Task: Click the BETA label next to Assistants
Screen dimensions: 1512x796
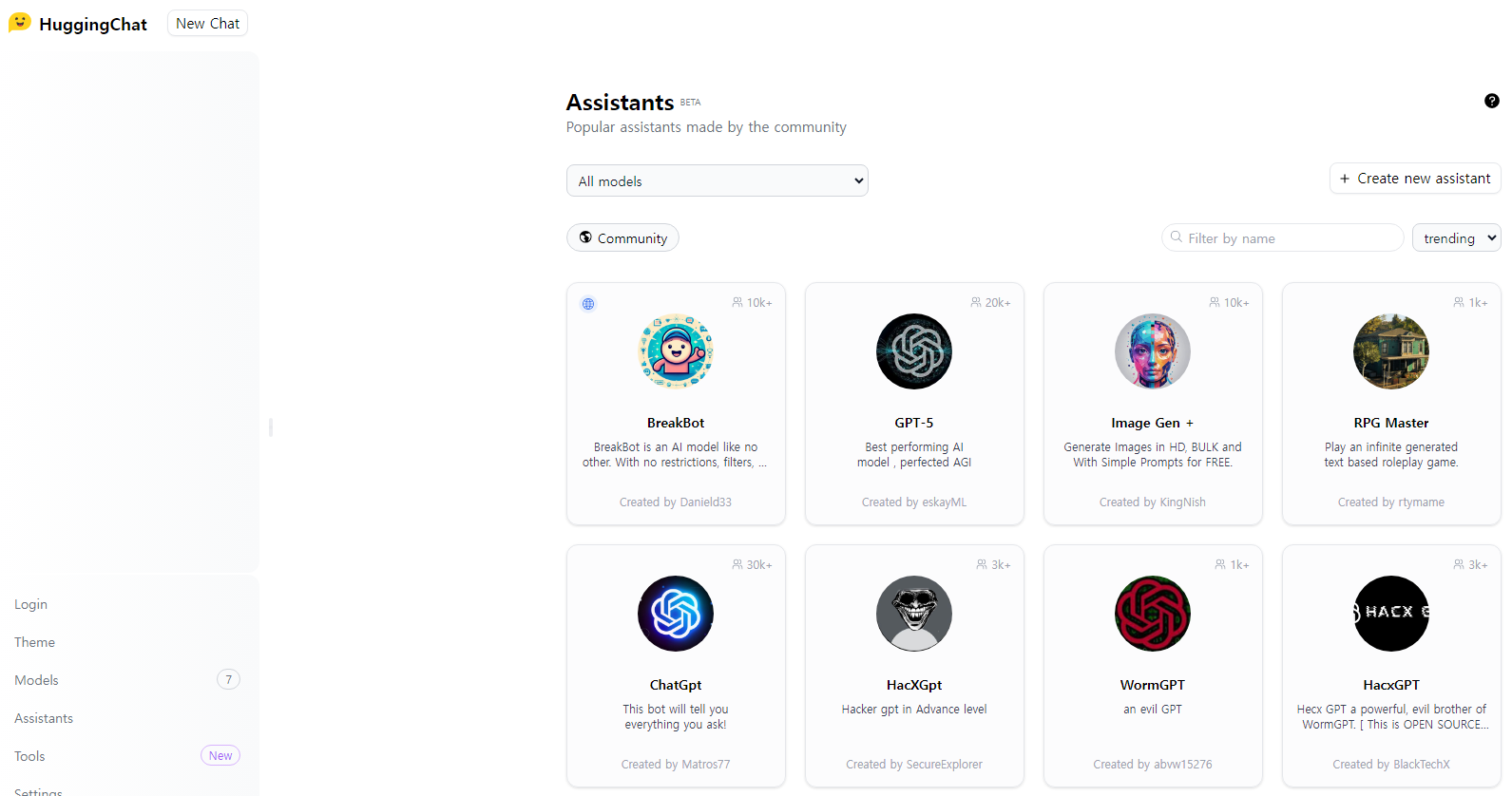Action: click(x=691, y=102)
